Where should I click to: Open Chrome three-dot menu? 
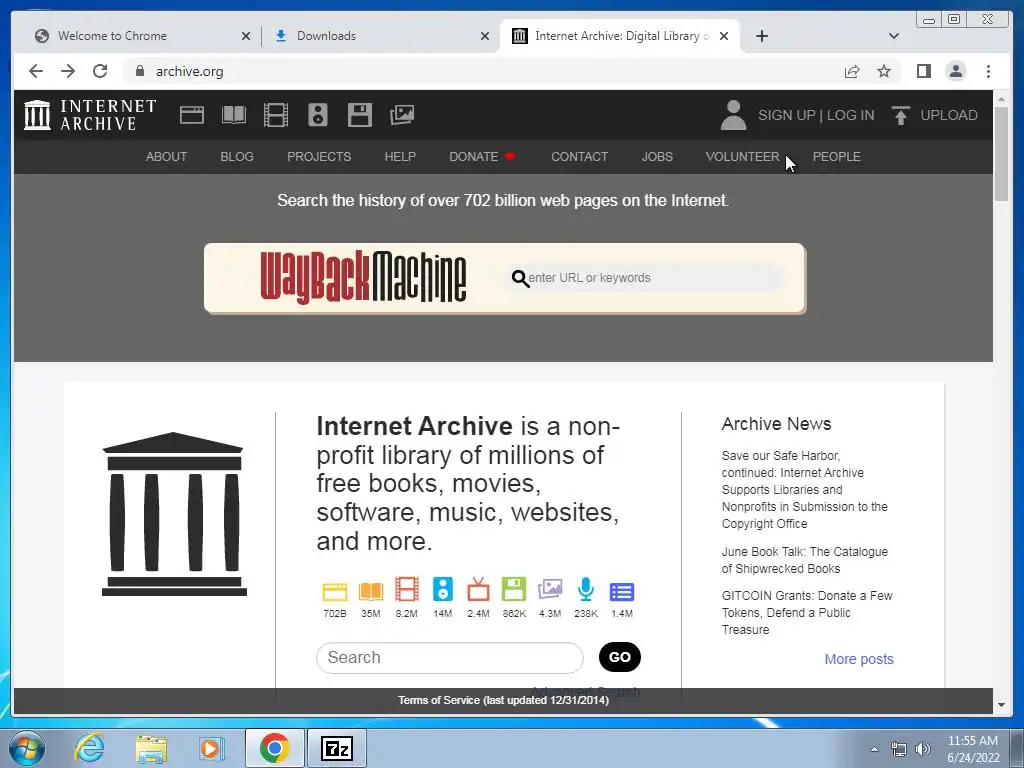(988, 71)
